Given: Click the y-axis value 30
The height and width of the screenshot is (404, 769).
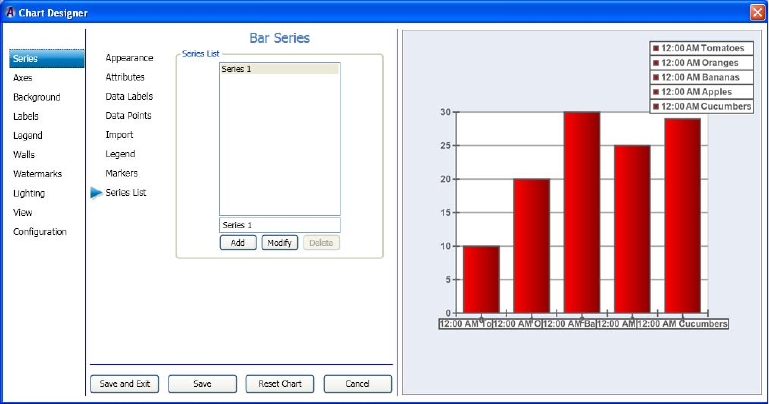Looking at the screenshot, I should (445, 112).
